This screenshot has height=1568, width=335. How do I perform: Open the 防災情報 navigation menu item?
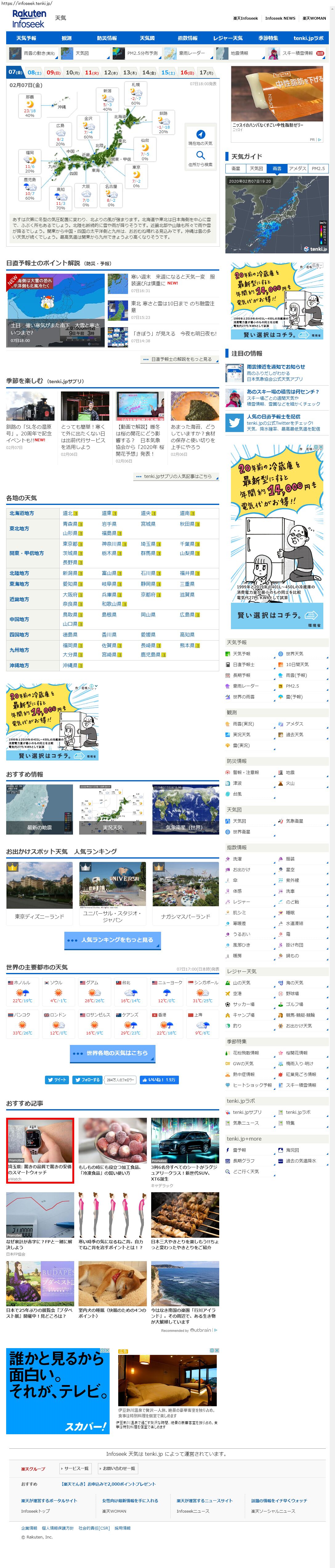point(107,38)
